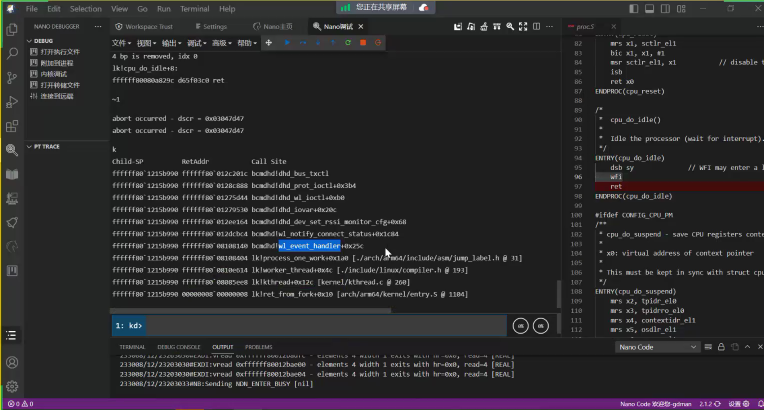The height and width of the screenshot is (410, 764).
Task: Split the editor right
Action: [536, 27]
